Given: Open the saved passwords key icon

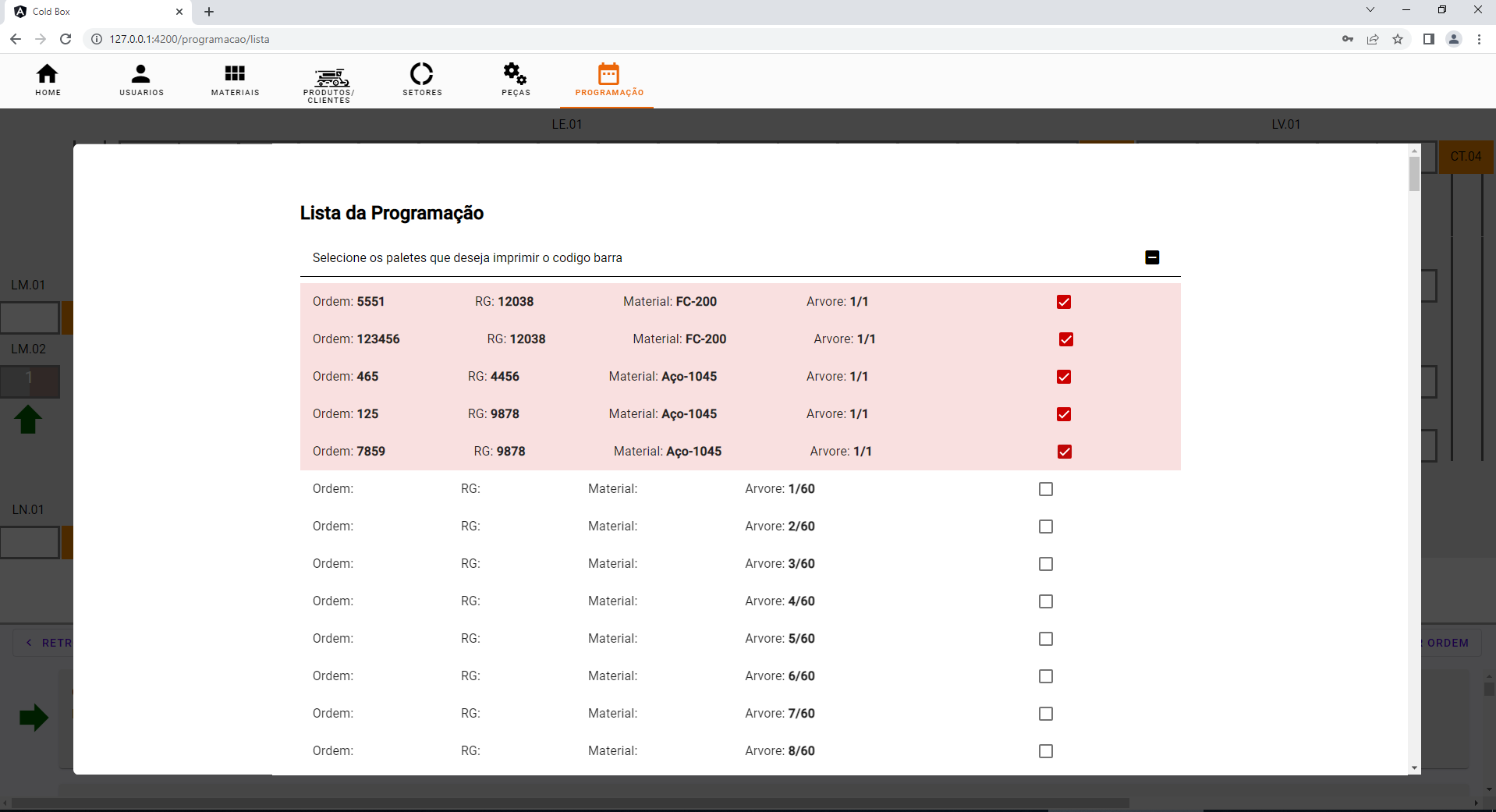Looking at the screenshot, I should 1348,39.
